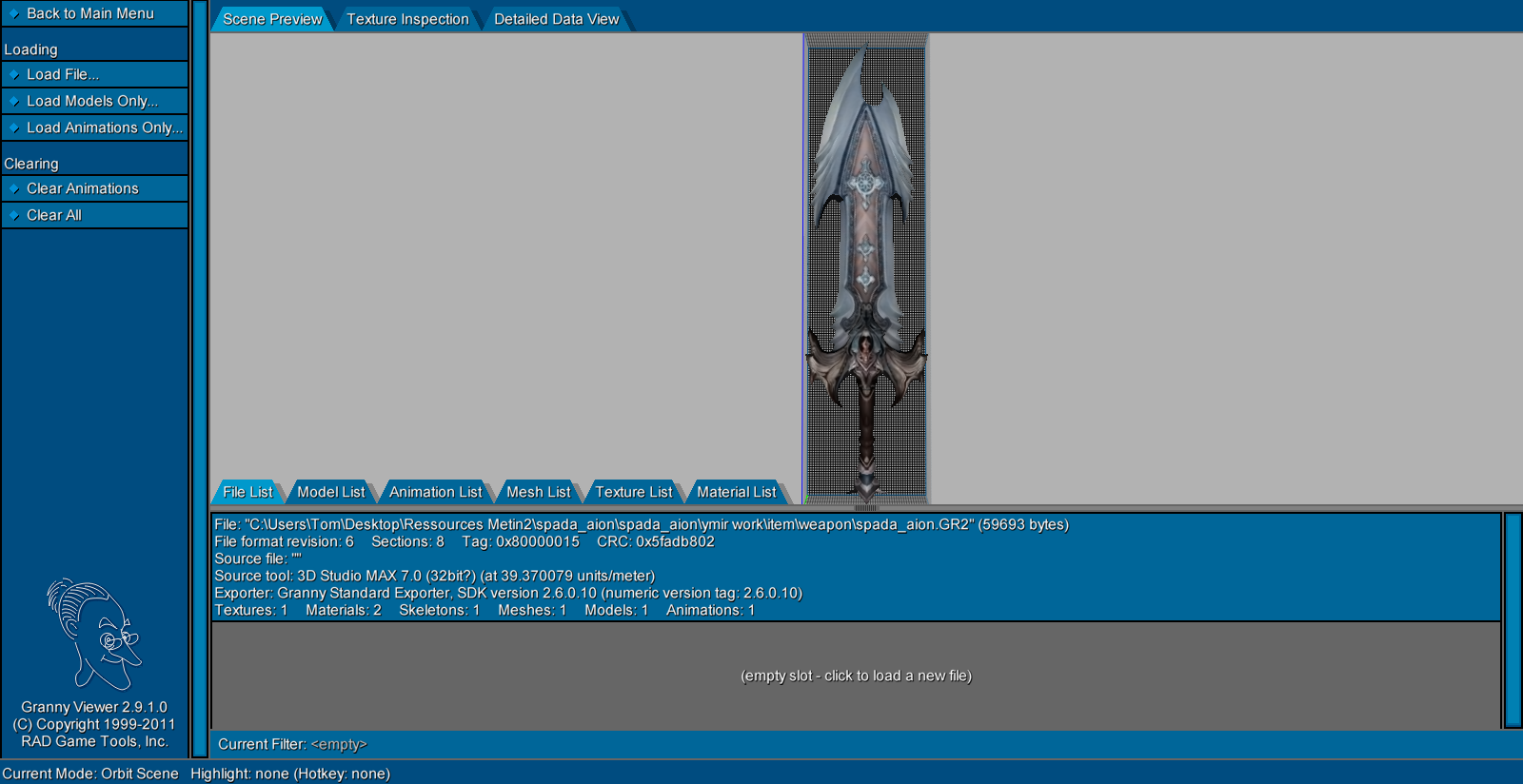1523x784 pixels.
Task: Click the 'Exporter: Granny Standard Exporter' line
Action: pyautogui.click(x=508, y=593)
